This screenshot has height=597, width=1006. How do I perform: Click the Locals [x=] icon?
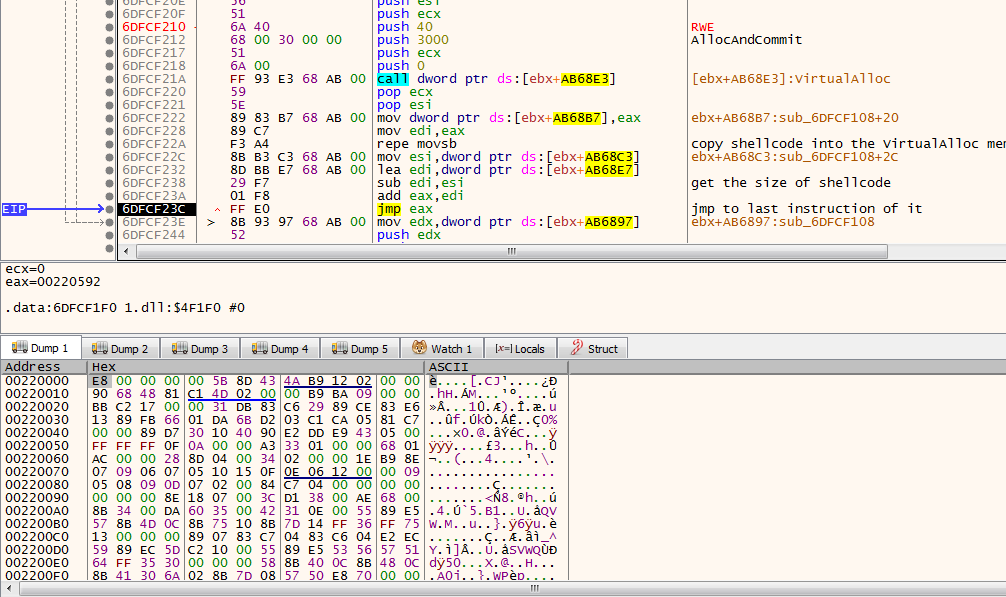point(502,349)
